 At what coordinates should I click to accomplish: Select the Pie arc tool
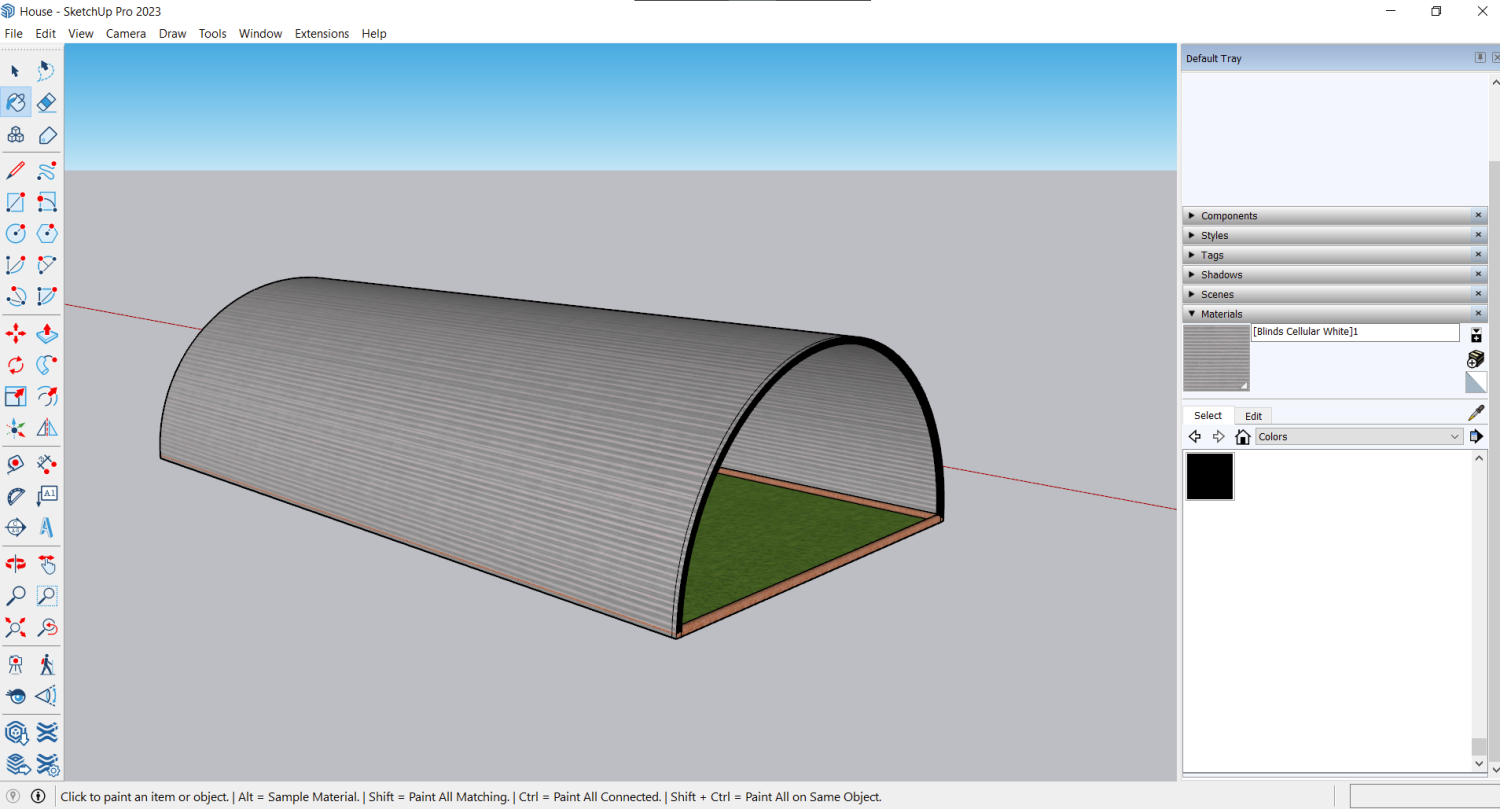tap(46, 296)
